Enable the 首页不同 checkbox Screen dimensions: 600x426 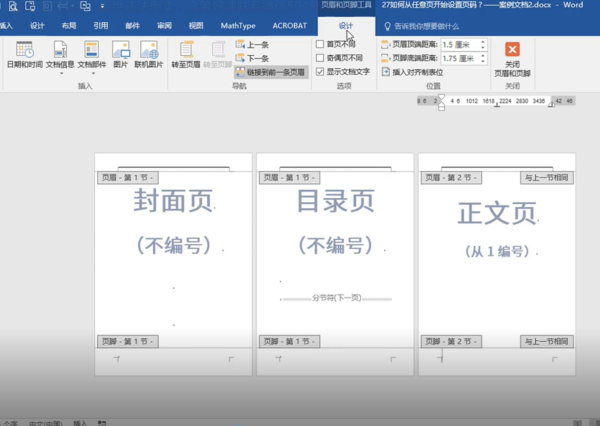pyautogui.click(x=320, y=44)
